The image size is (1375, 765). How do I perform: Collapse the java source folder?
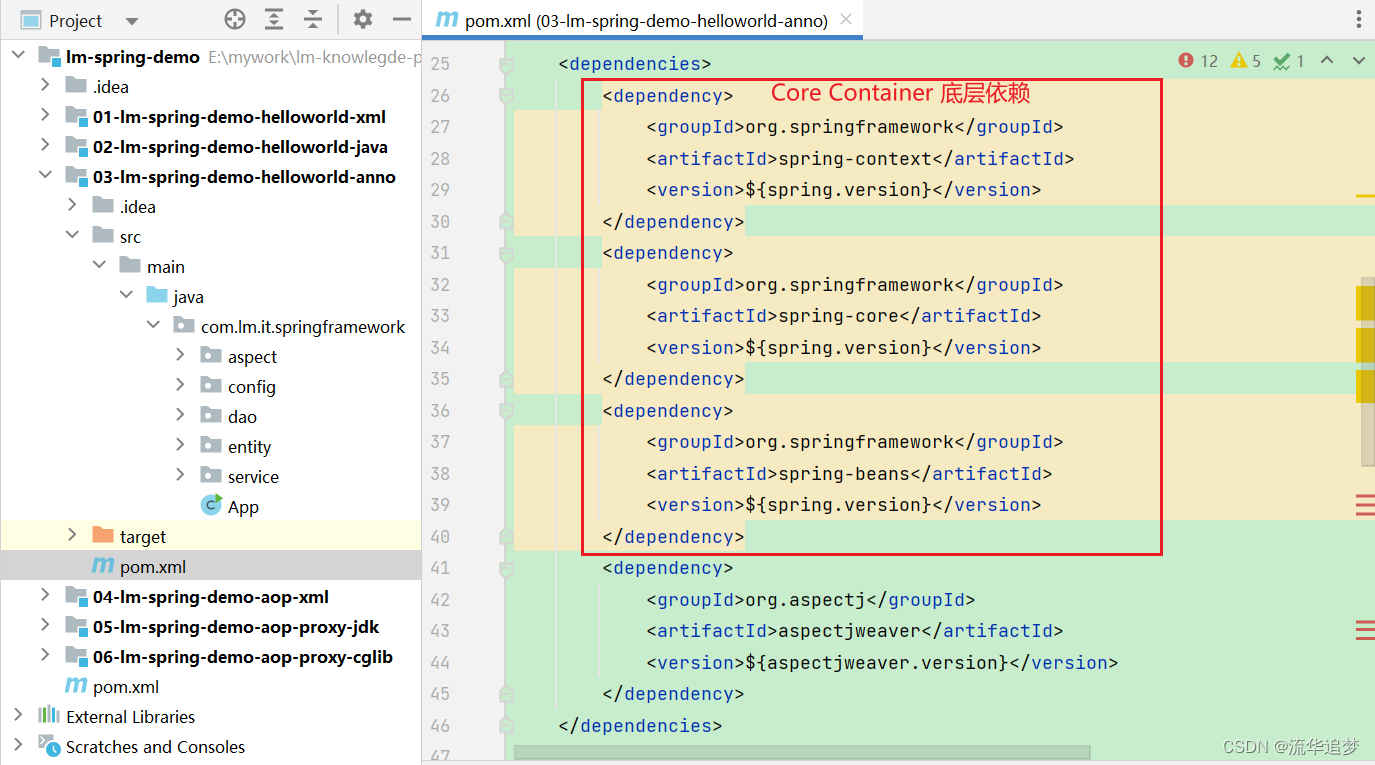(x=126, y=296)
